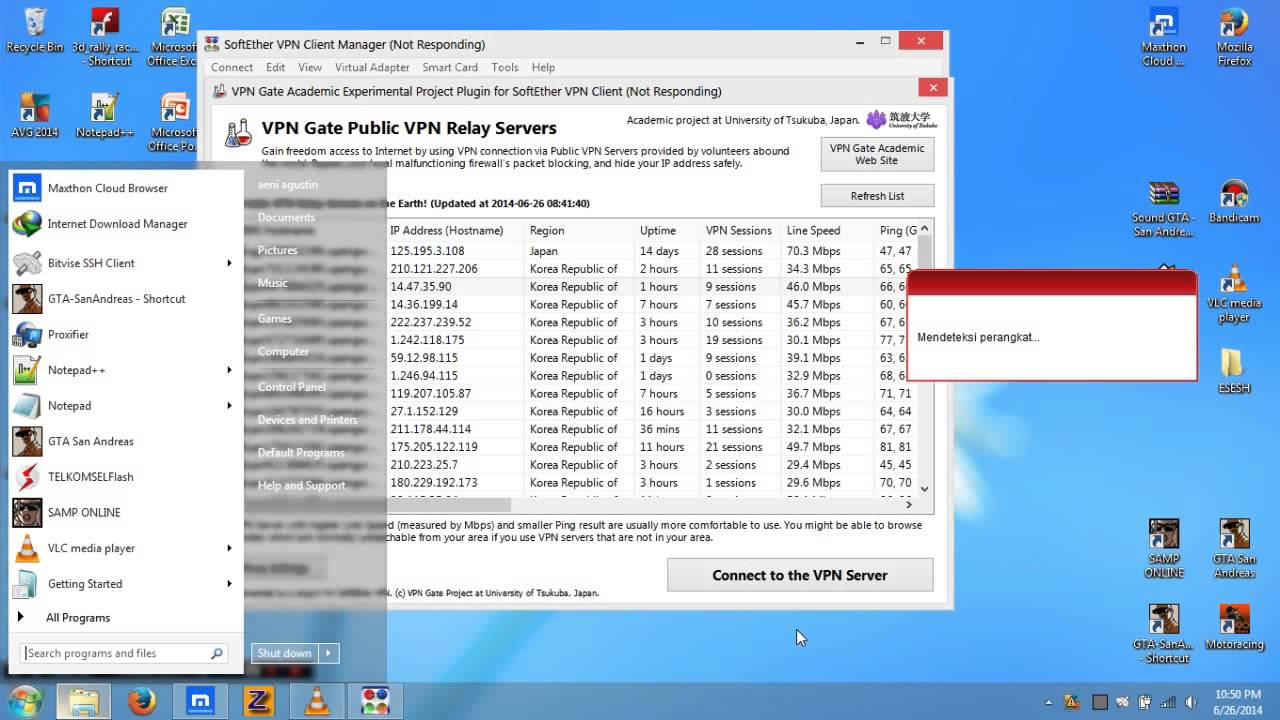Click the server list horizontal scrollbar

coord(450,505)
